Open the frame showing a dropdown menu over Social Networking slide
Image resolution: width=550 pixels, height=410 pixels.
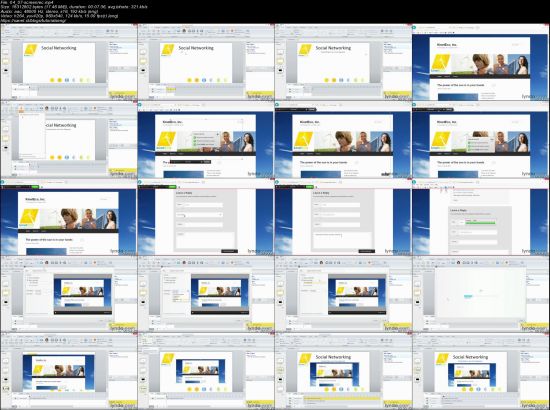[69, 140]
